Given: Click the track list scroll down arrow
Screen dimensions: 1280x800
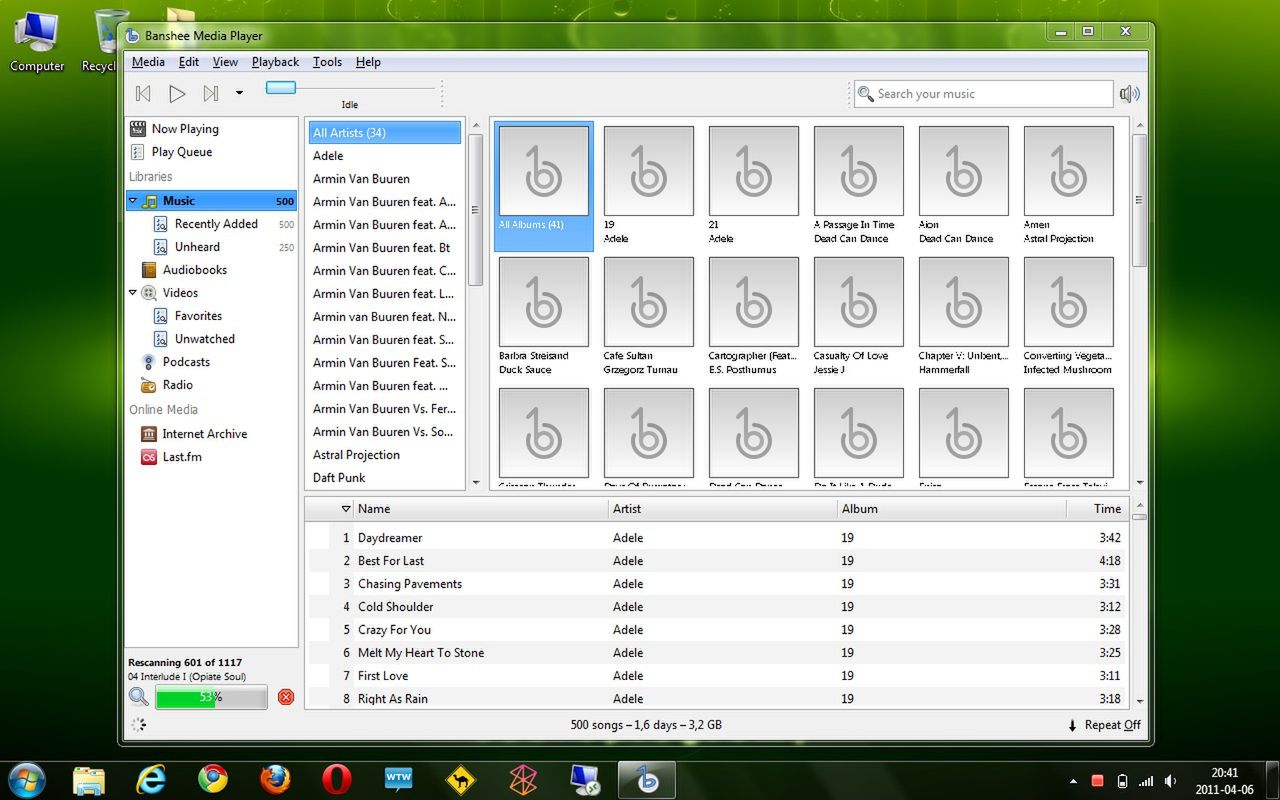Looking at the screenshot, I should pos(1140,702).
